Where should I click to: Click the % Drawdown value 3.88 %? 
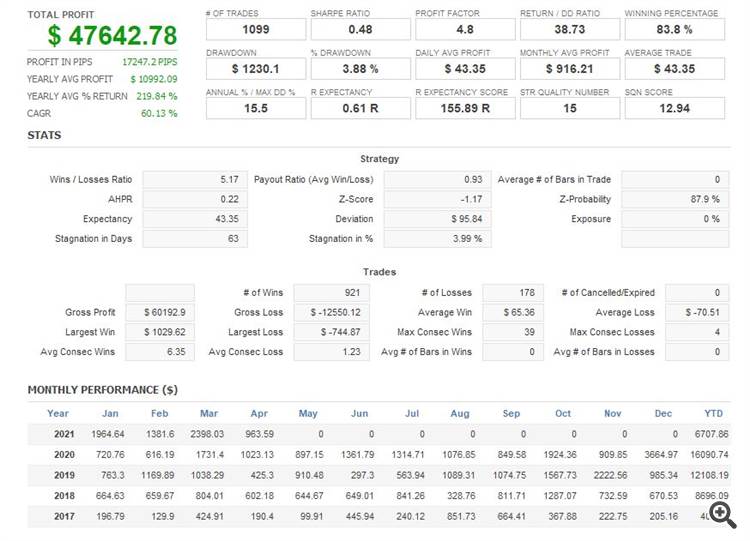pyautogui.click(x=360, y=69)
